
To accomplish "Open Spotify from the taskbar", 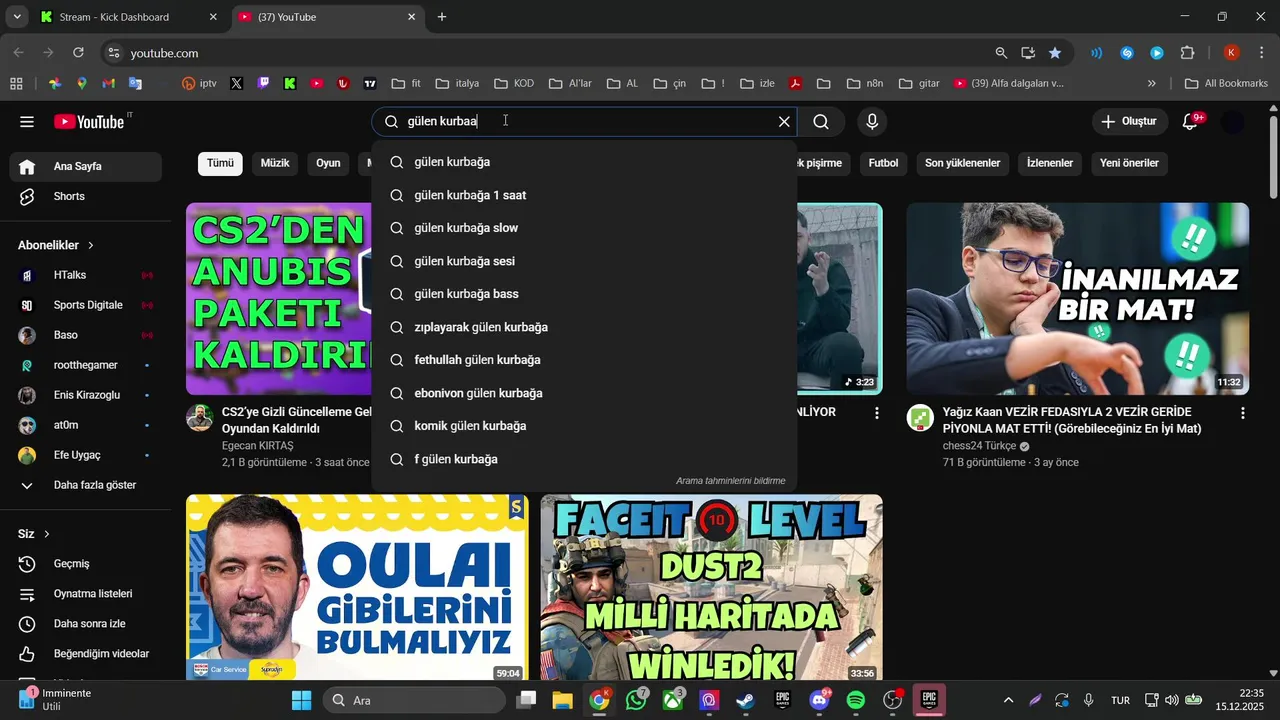I will 856,700.
